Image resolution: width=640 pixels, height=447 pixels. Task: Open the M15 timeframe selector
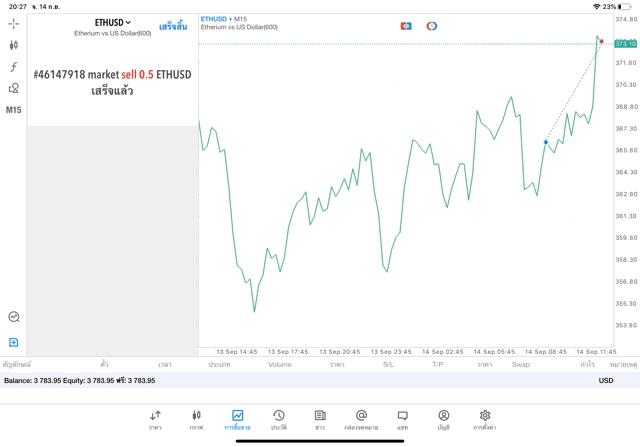14,110
